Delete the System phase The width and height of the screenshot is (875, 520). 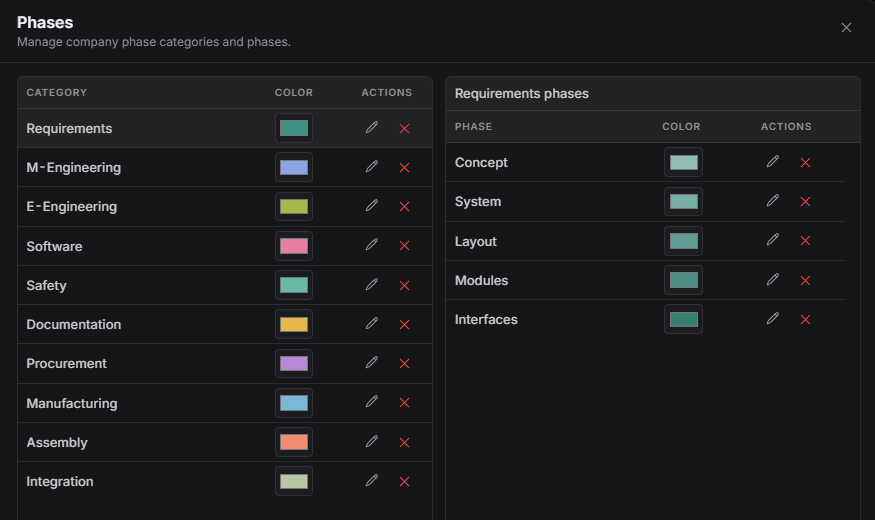[x=805, y=201]
